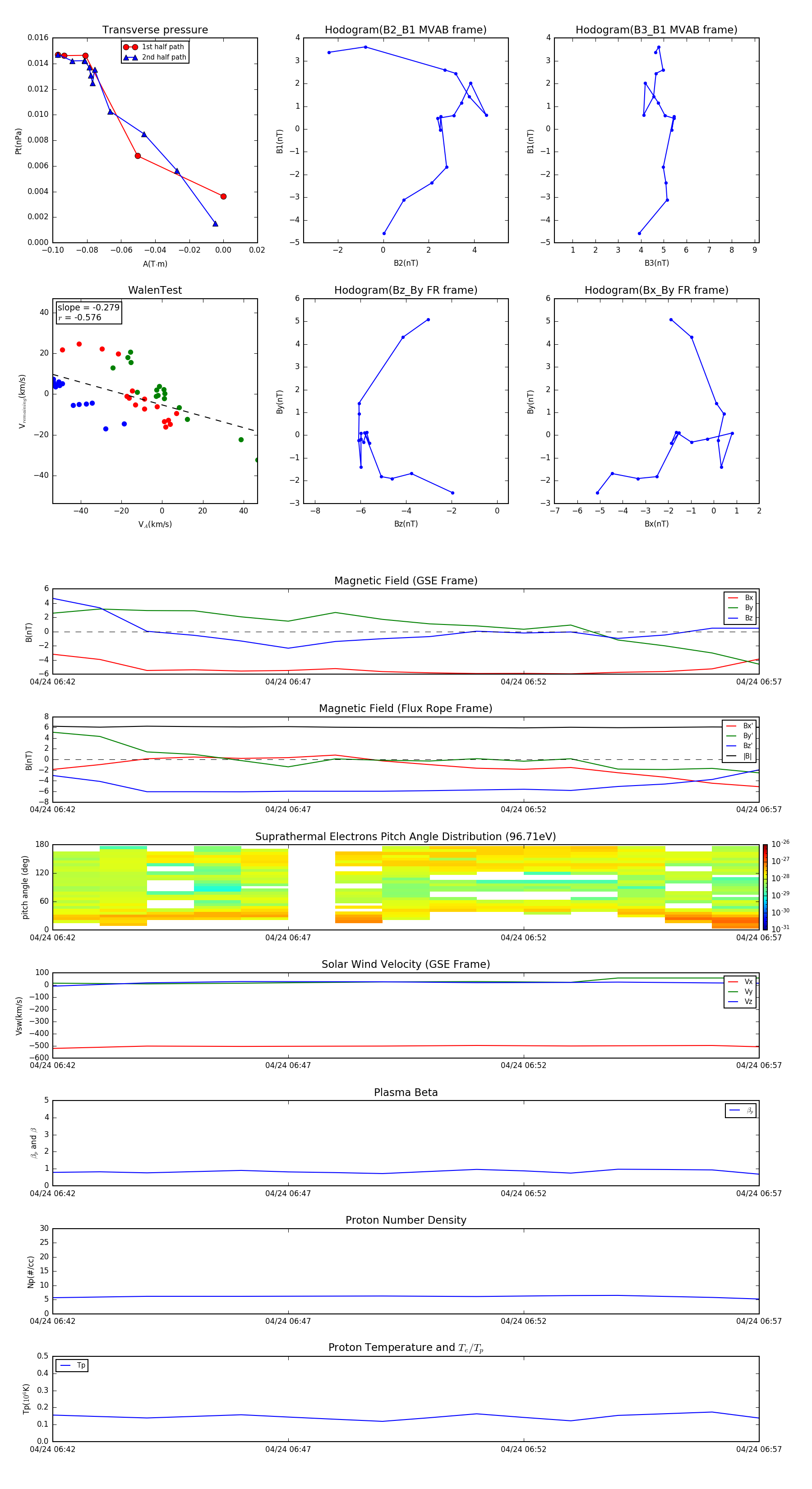The width and height of the screenshot is (812, 1489).
Task: Select the By entry in GSE field legend
Action: pos(740,607)
